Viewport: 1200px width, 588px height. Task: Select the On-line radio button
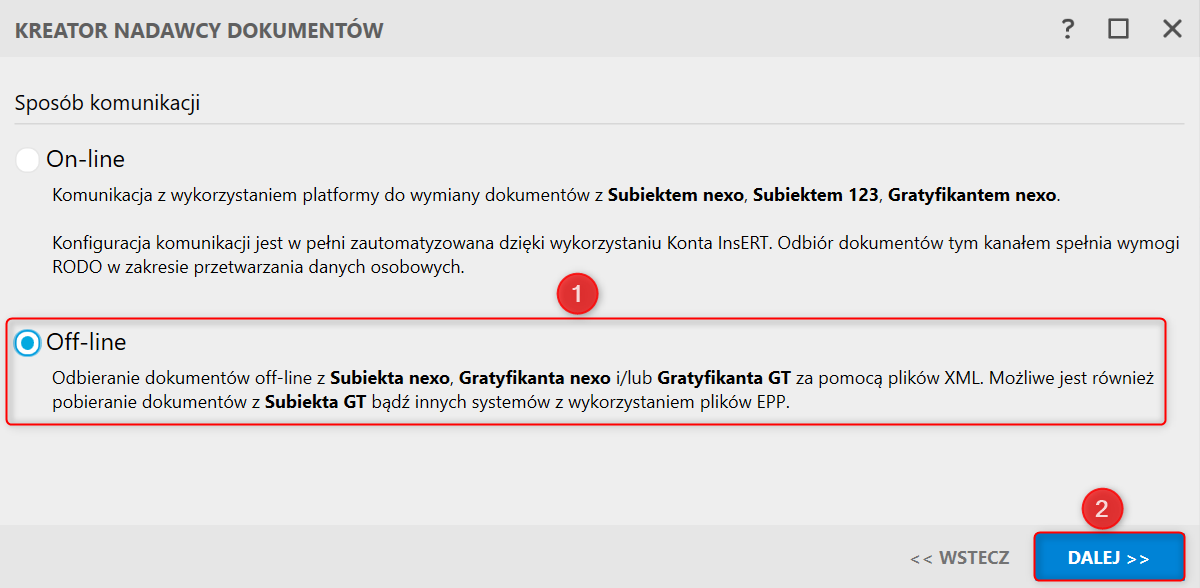[x=28, y=159]
